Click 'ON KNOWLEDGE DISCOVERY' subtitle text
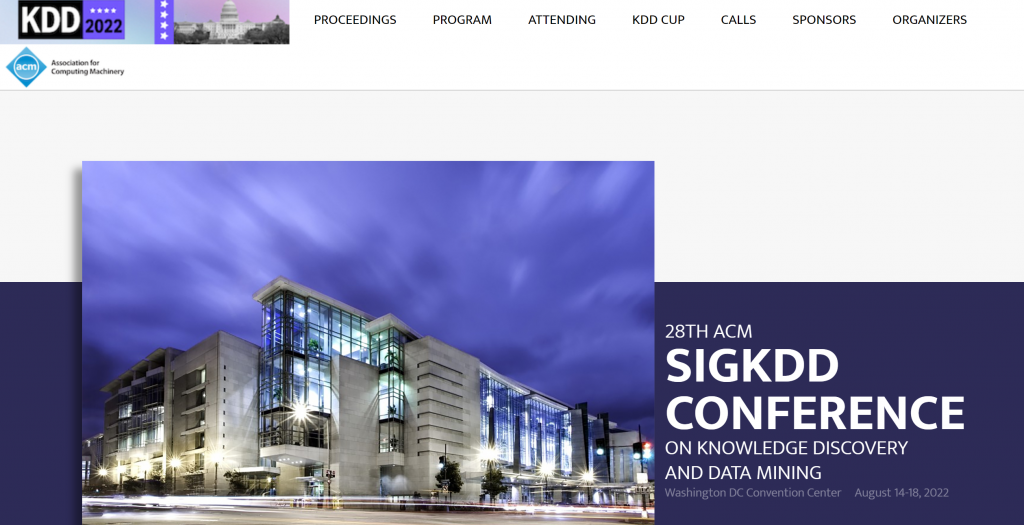This screenshot has height=525, width=1024. pos(786,448)
